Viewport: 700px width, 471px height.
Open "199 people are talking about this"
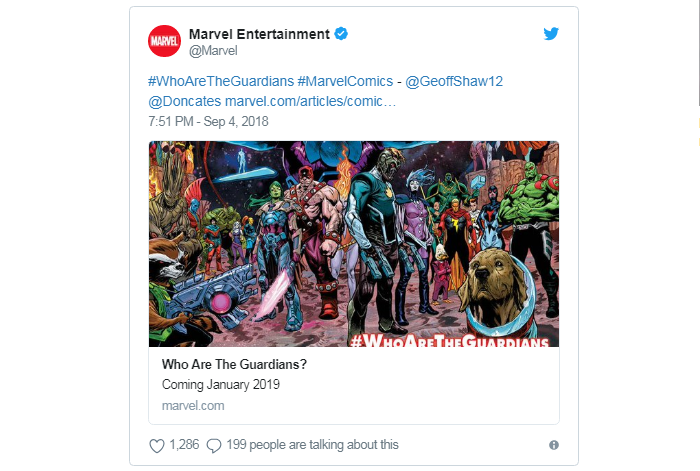click(x=313, y=445)
